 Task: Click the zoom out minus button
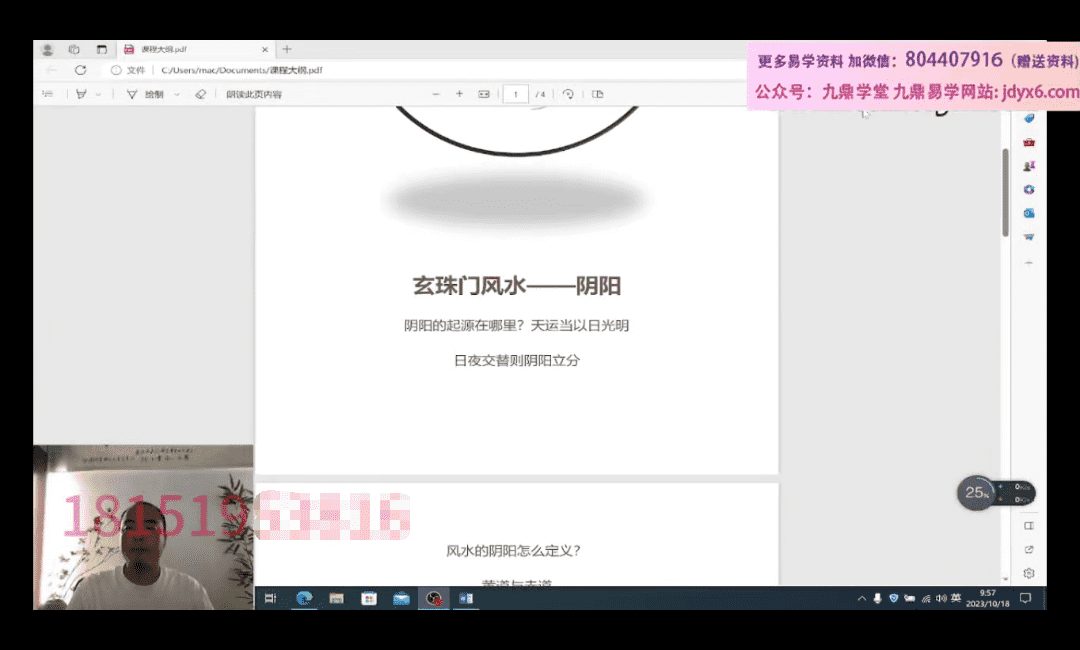[436, 94]
